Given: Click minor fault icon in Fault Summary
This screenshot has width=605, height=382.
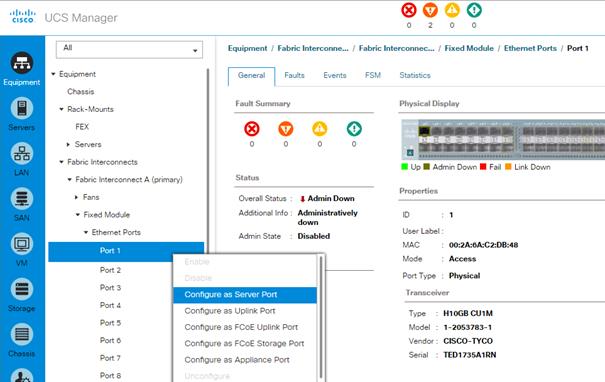Looking at the screenshot, I should click(319, 129).
